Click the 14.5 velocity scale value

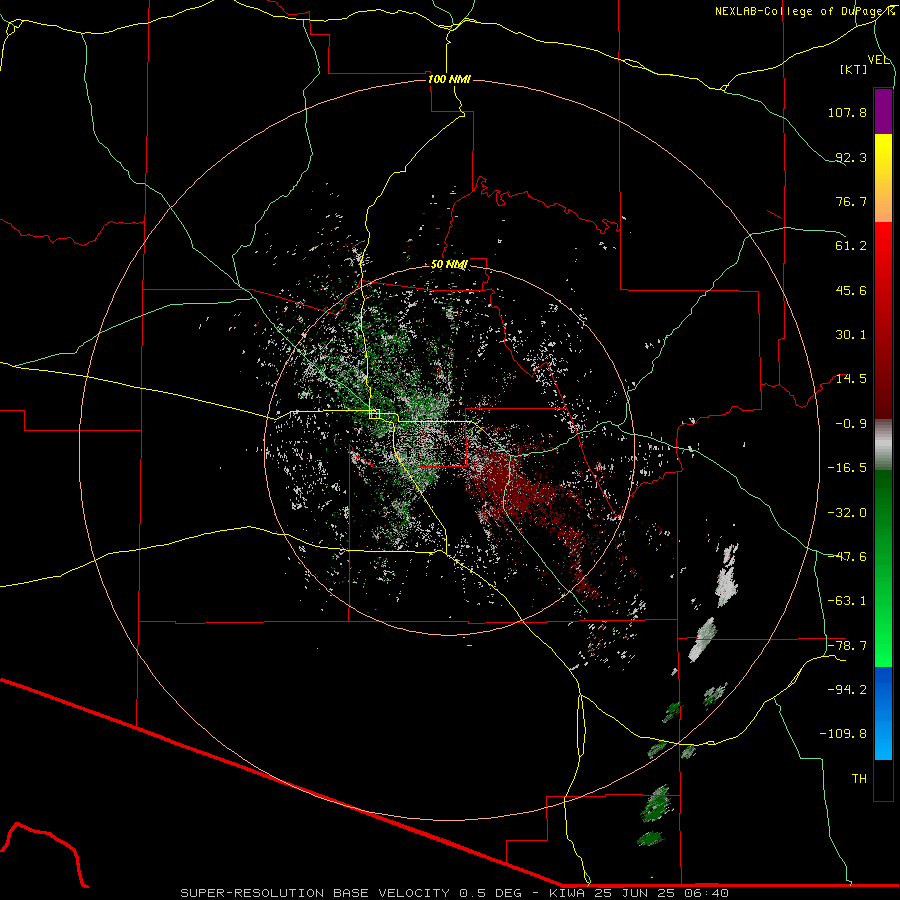pyautogui.click(x=851, y=379)
